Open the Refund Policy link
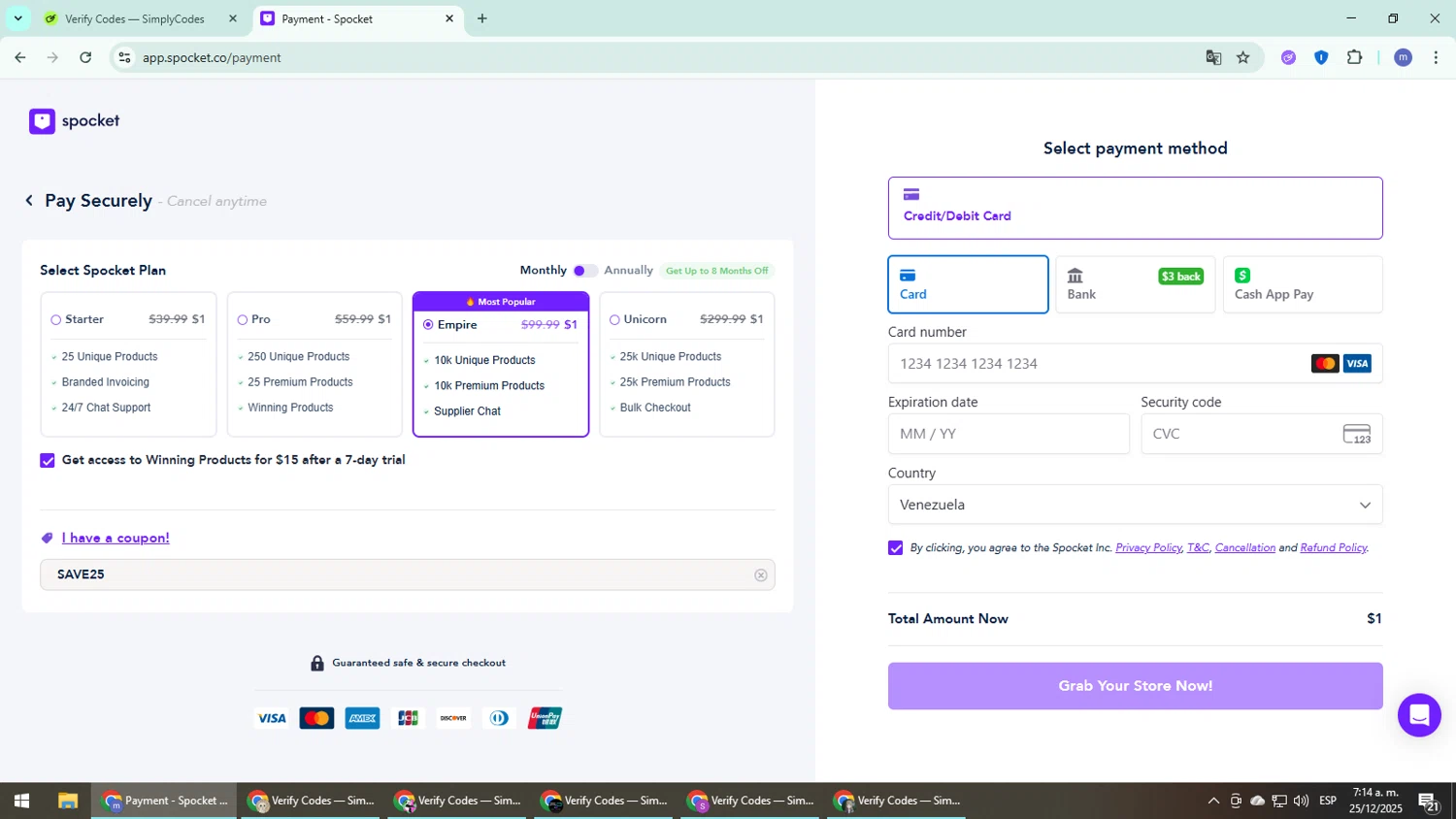Viewport: 1456px width, 819px height. tap(1333, 548)
